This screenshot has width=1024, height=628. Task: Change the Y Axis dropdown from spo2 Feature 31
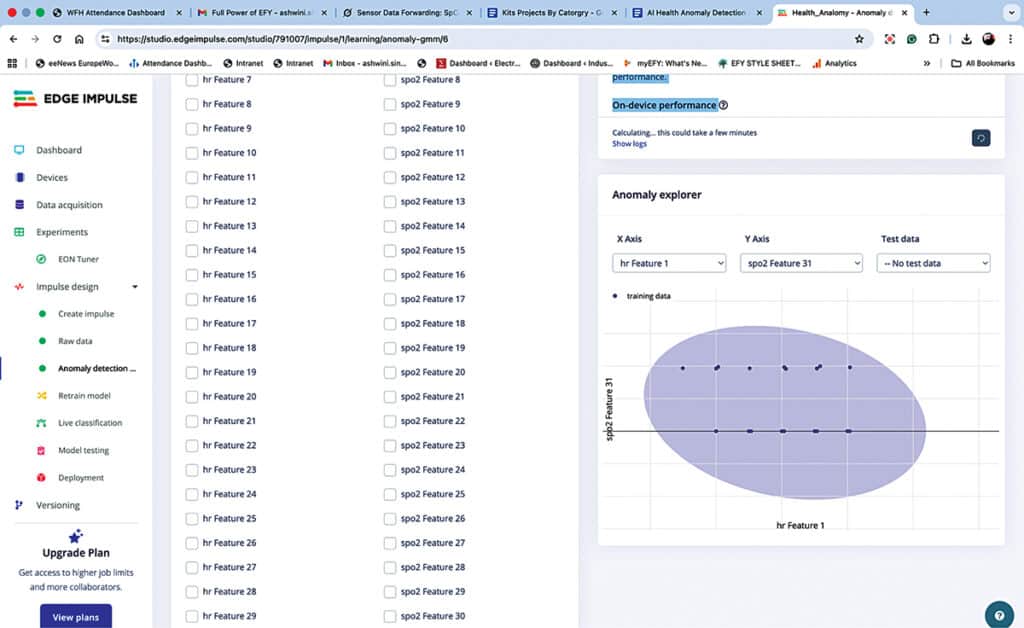[800, 262]
